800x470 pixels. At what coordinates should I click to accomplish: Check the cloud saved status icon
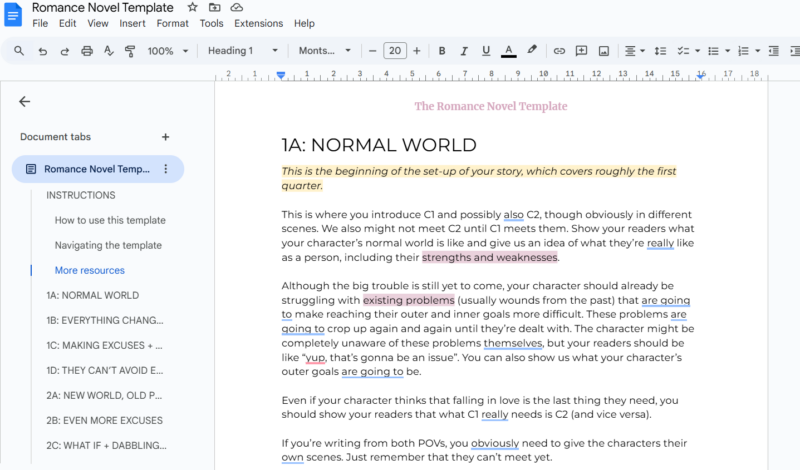pos(236,8)
